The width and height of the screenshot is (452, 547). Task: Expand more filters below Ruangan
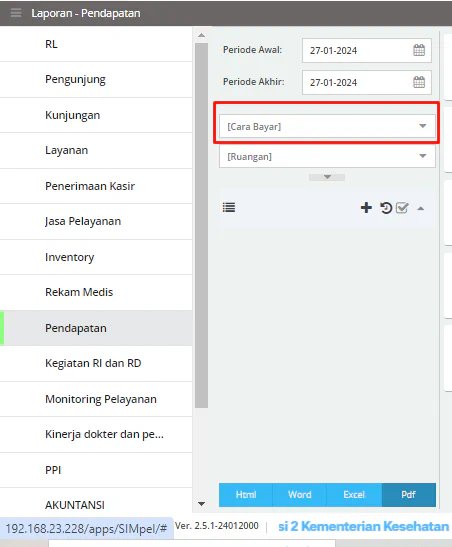click(327, 177)
